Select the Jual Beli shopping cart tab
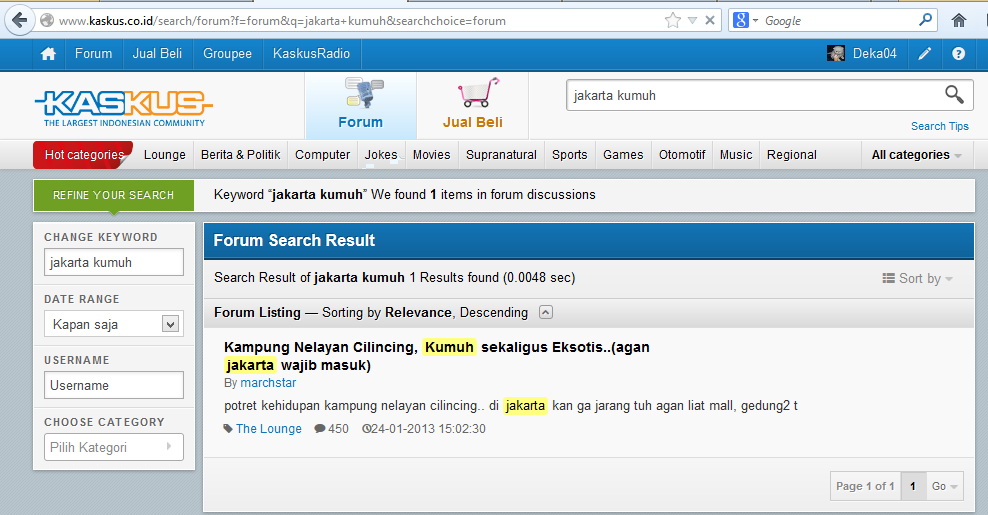Screen dimensions: 988x515 (x=473, y=105)
